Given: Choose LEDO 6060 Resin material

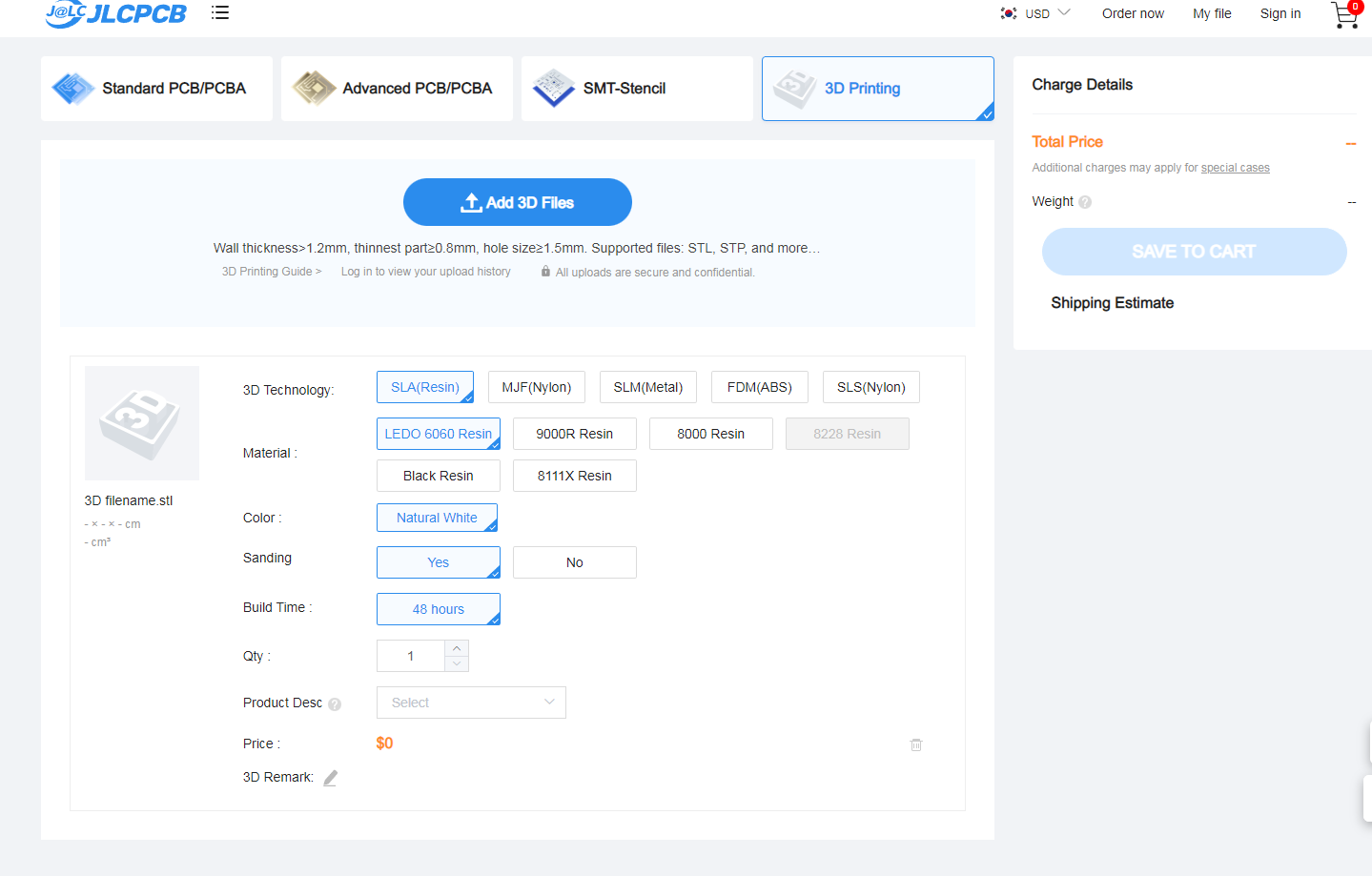Looking at the screenshot, I should [x=439, y=434].
